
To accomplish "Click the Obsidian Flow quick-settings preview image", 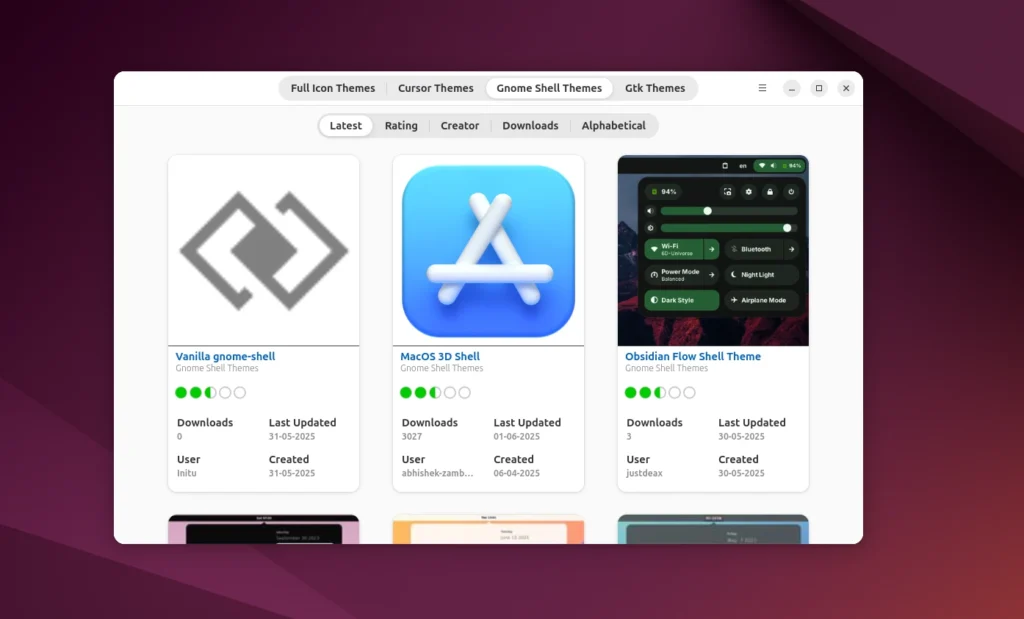I will 712,249.
